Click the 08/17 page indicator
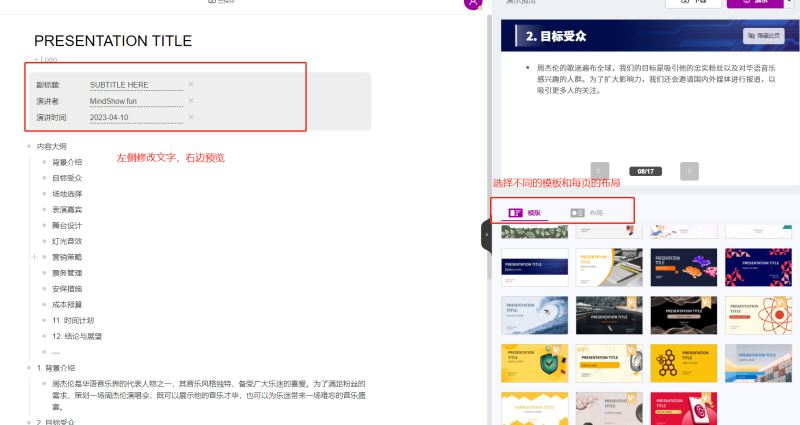Viewport: 800px width, 425px height. pyautogui.click(x=645, y=171)
